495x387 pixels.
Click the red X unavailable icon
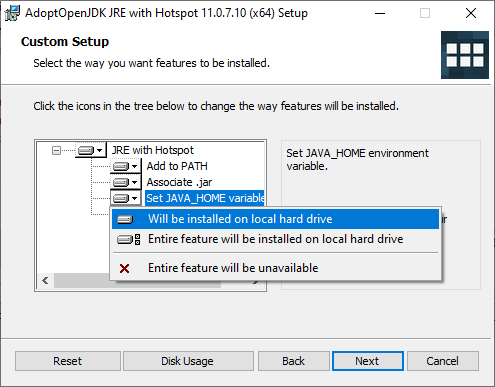125,268
